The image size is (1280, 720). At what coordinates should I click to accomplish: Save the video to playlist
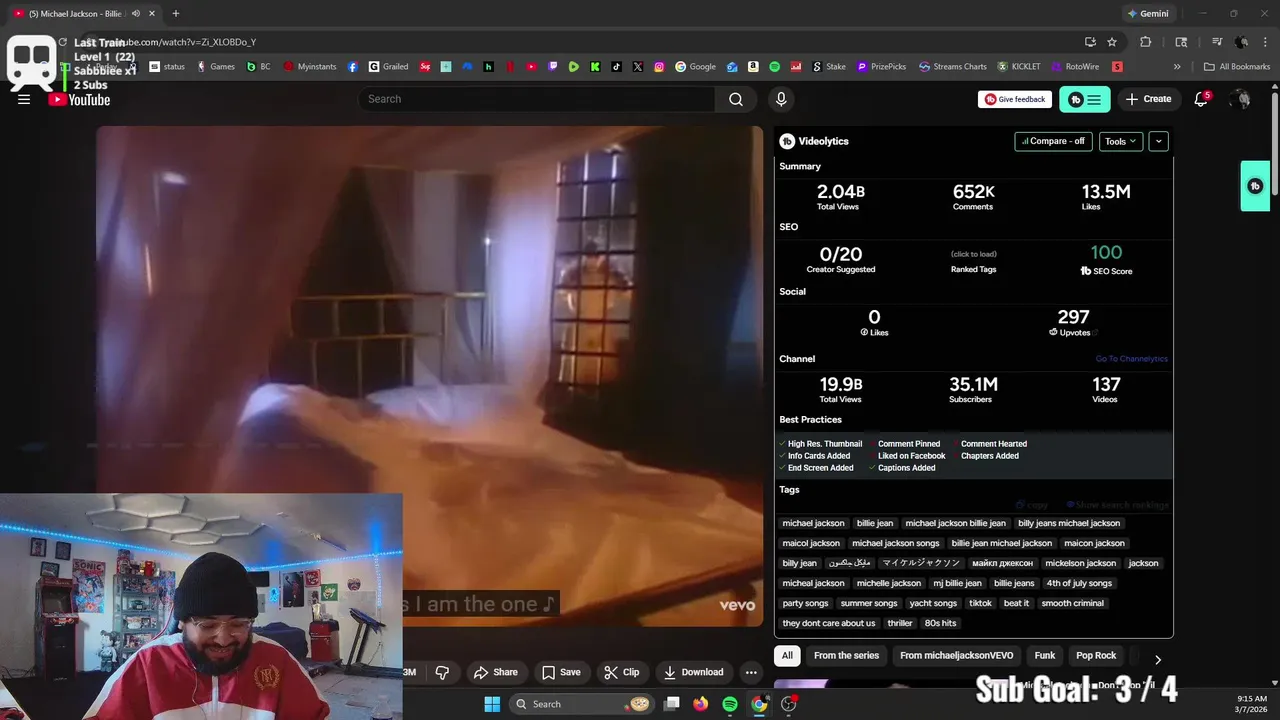[x=561, y=672]
